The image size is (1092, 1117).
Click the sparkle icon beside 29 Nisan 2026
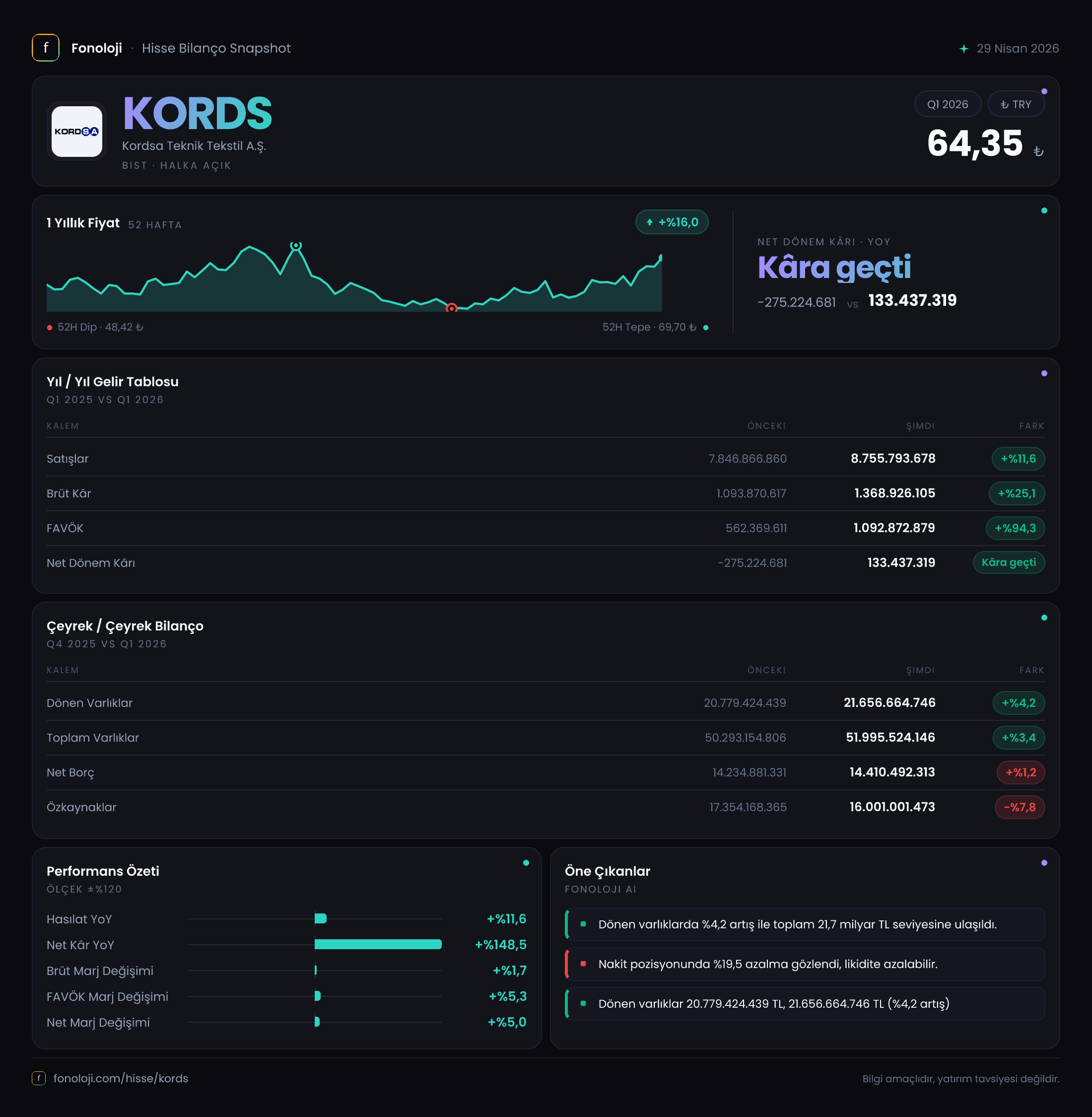(x=964, y=49)
